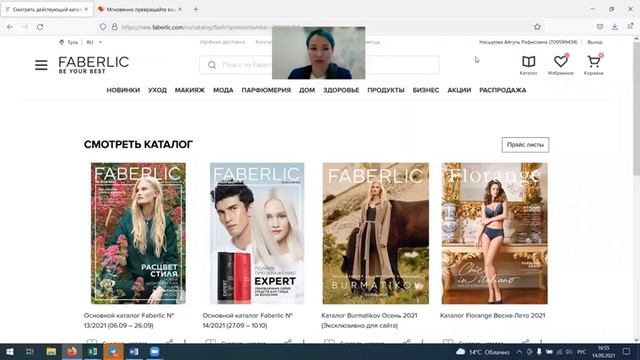Open the БИЗНЕС menu item
This screenshot has height=360, width=640.
coord(426,90)
